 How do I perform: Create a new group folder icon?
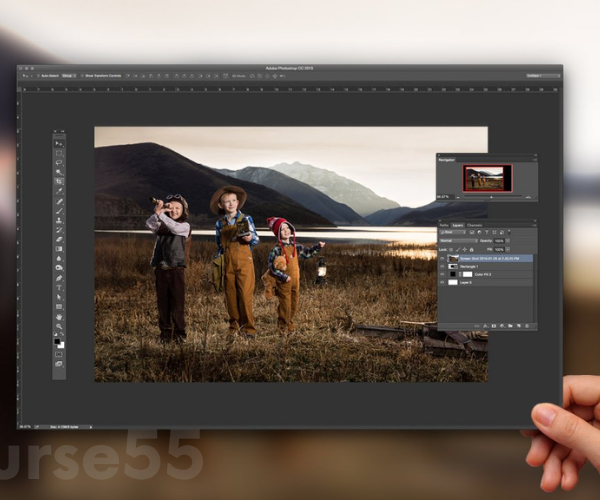[510, 326]
